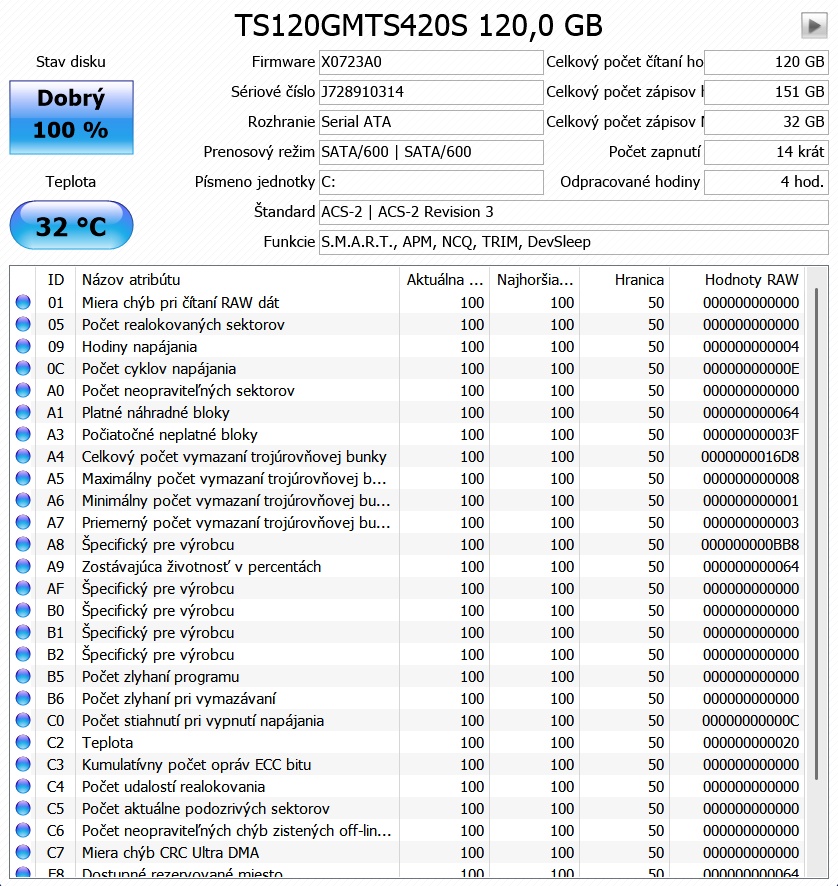Click the 32 °C temperature badge
Screen dimensions: 838x886
pyautogui.click(x=70, y=225)
